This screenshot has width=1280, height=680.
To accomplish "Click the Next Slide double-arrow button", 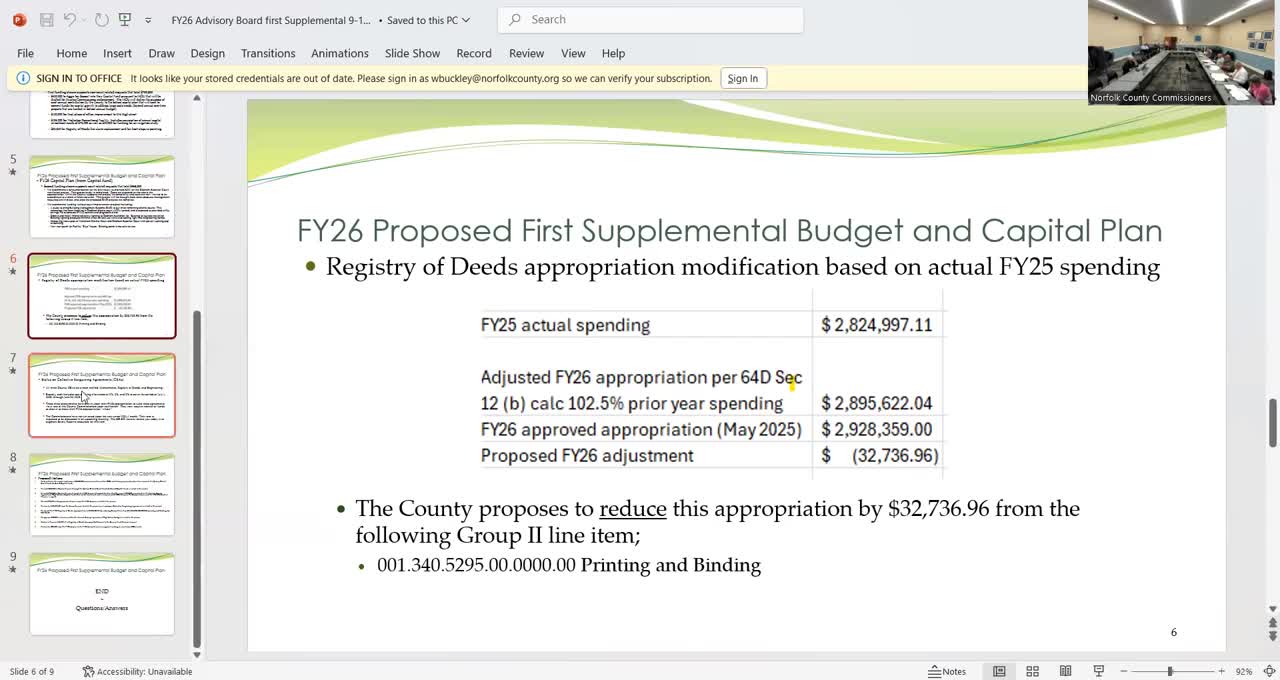I will [x=1273, y=636].
